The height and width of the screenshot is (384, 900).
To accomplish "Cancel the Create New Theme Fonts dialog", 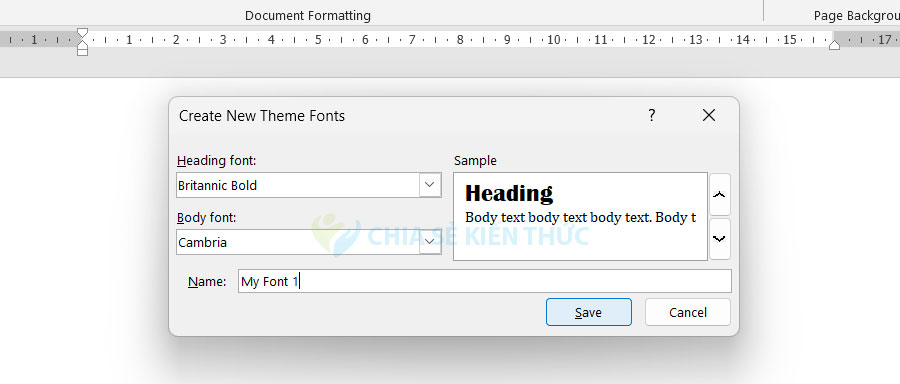I will (x=688, y=312).
